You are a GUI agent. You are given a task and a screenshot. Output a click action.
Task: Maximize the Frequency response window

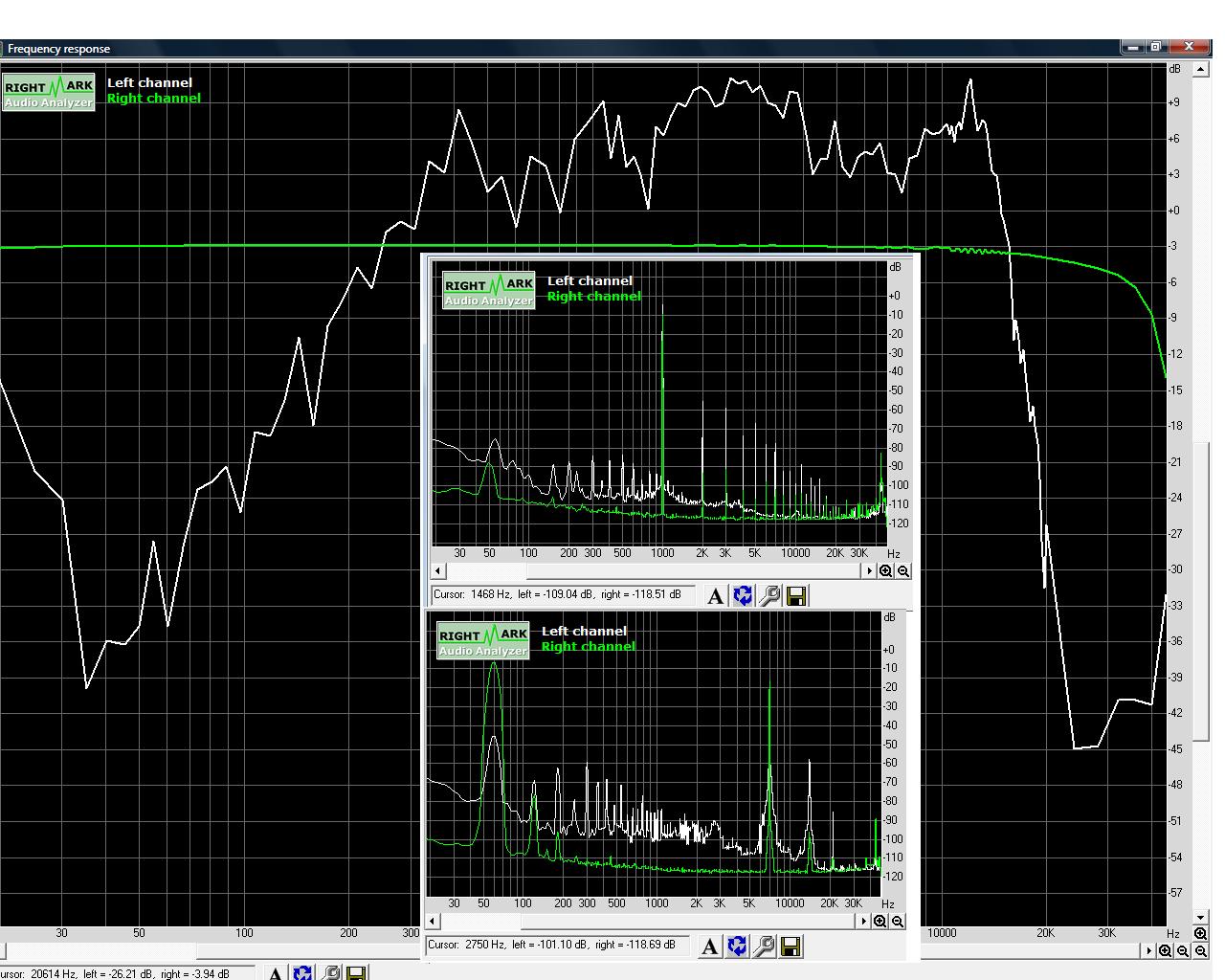pos(1157,47)
